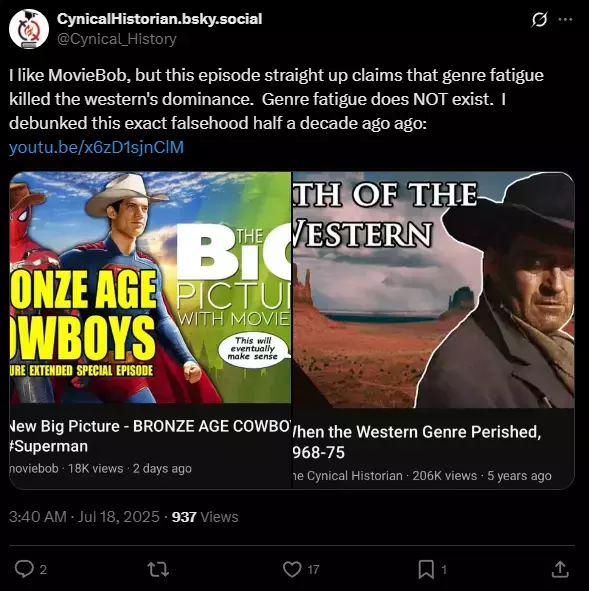Click CynicalHistorian.bsky.social display name
The image size is (589, 591).
click(x=159, y=19)
